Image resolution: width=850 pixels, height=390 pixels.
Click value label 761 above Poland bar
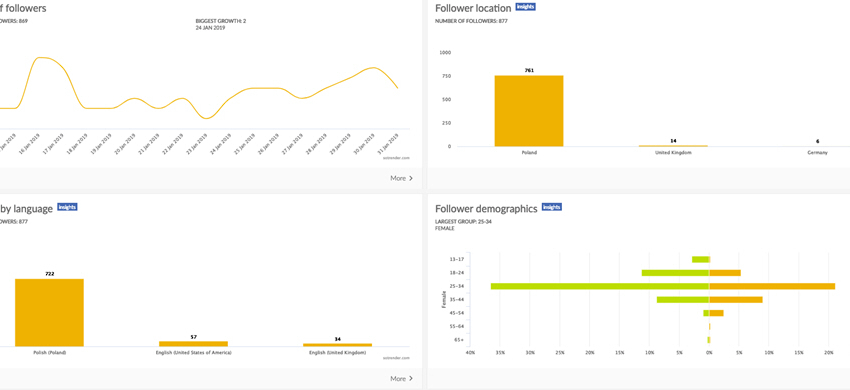point(529,71)
